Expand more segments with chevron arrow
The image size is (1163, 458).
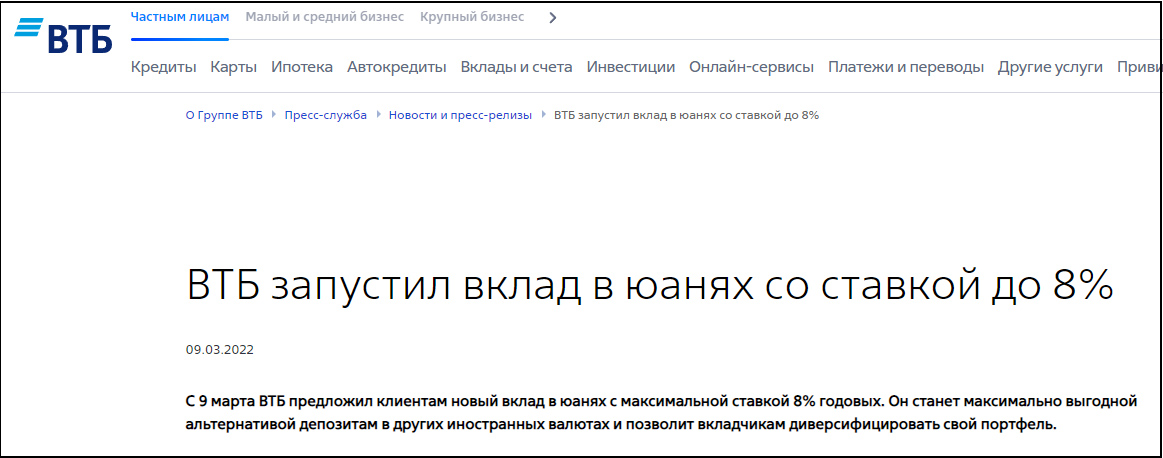click(552, 18)
